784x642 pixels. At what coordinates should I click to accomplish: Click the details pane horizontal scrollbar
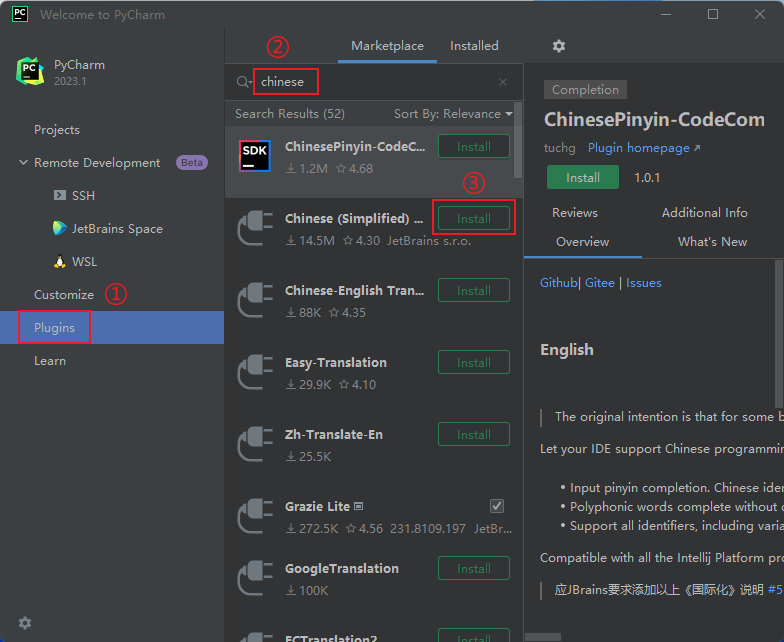point(543,637)
